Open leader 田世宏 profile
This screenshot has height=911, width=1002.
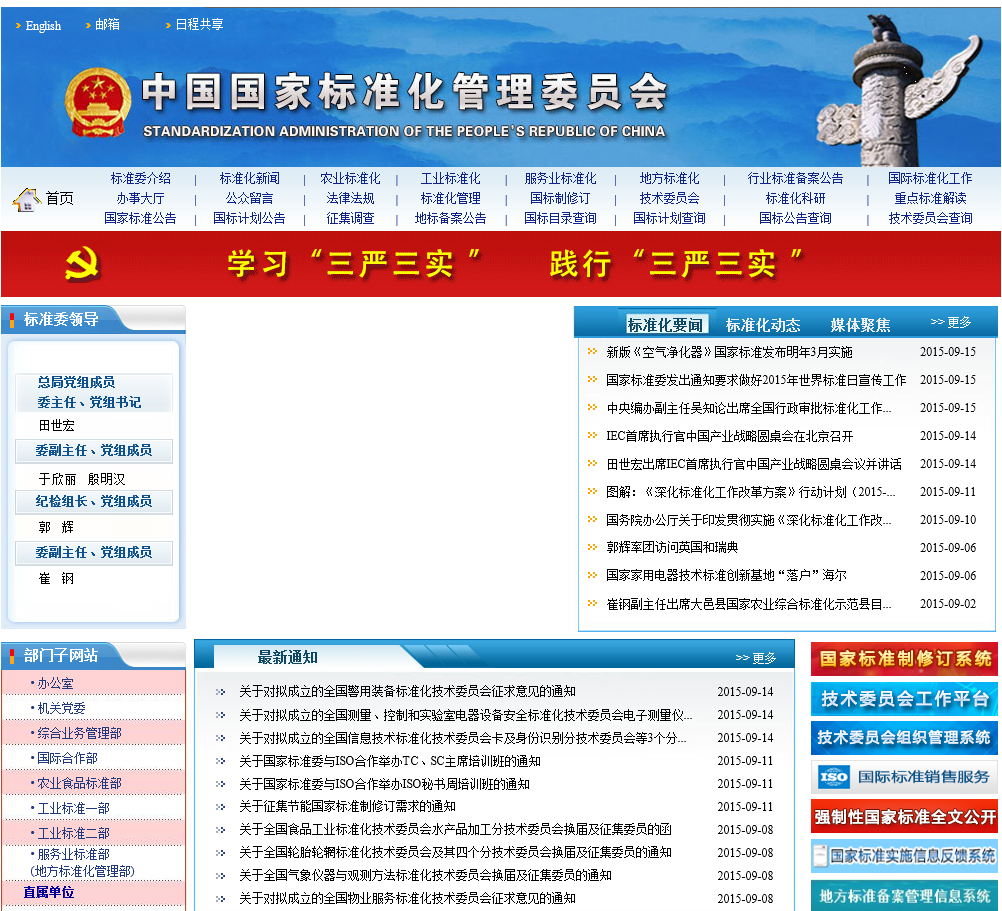tap(57, 425)
